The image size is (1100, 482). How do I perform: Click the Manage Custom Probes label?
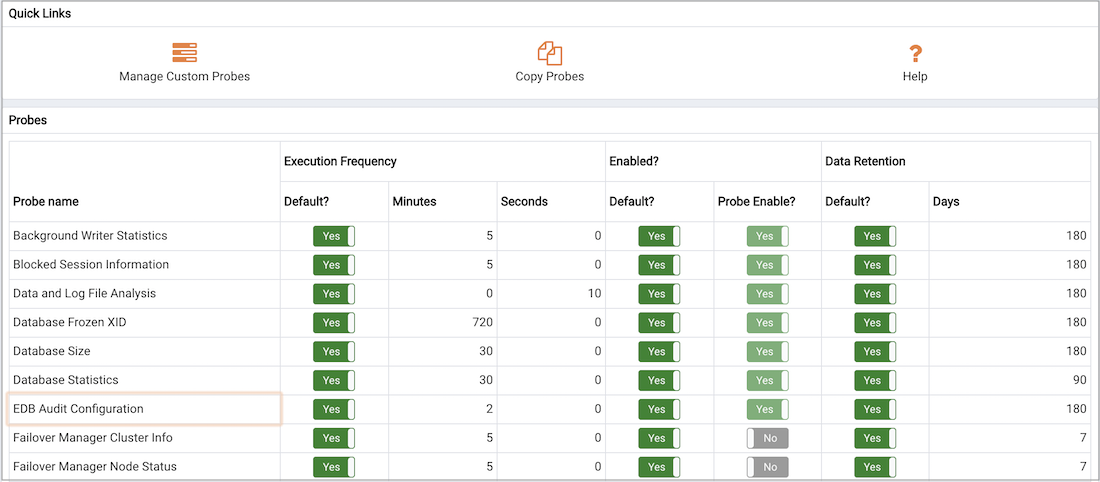[x=185, y=76]
